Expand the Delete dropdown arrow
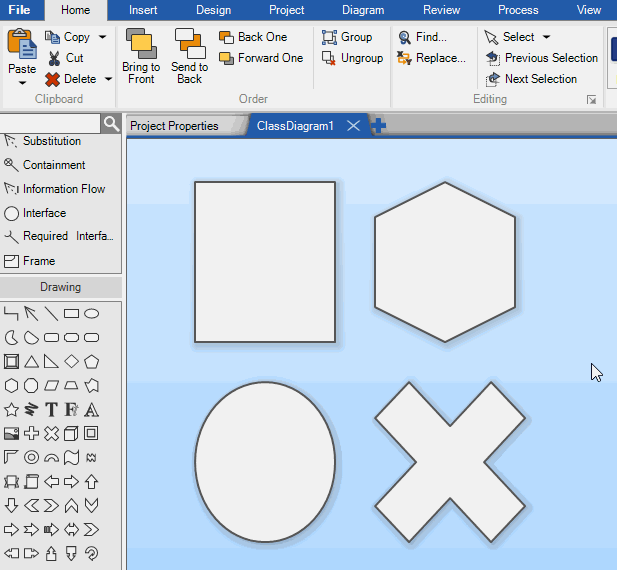This screenshot has height=570, width=617. 108,79
